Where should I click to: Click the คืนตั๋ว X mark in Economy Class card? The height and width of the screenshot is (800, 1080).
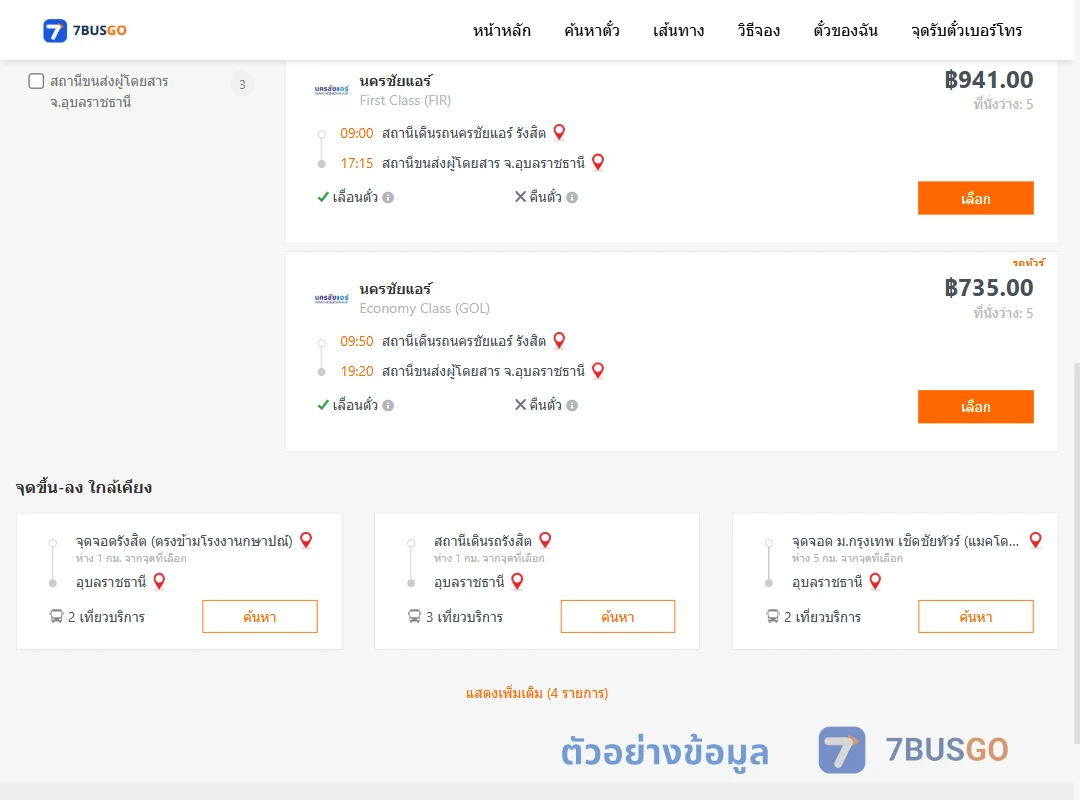[x=521, y=404]
